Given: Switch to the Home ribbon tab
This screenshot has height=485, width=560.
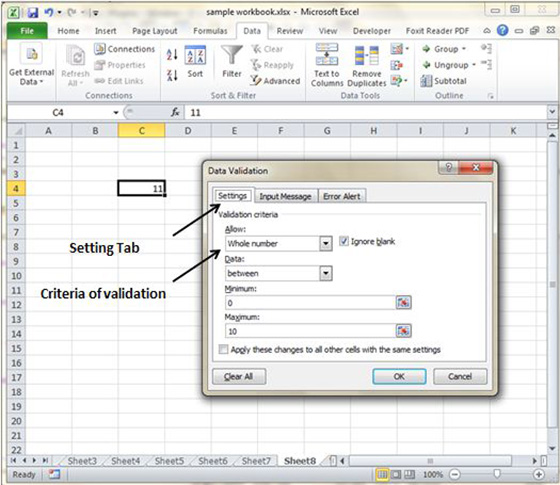Looking at the screenshot, I should coord(68,31).
